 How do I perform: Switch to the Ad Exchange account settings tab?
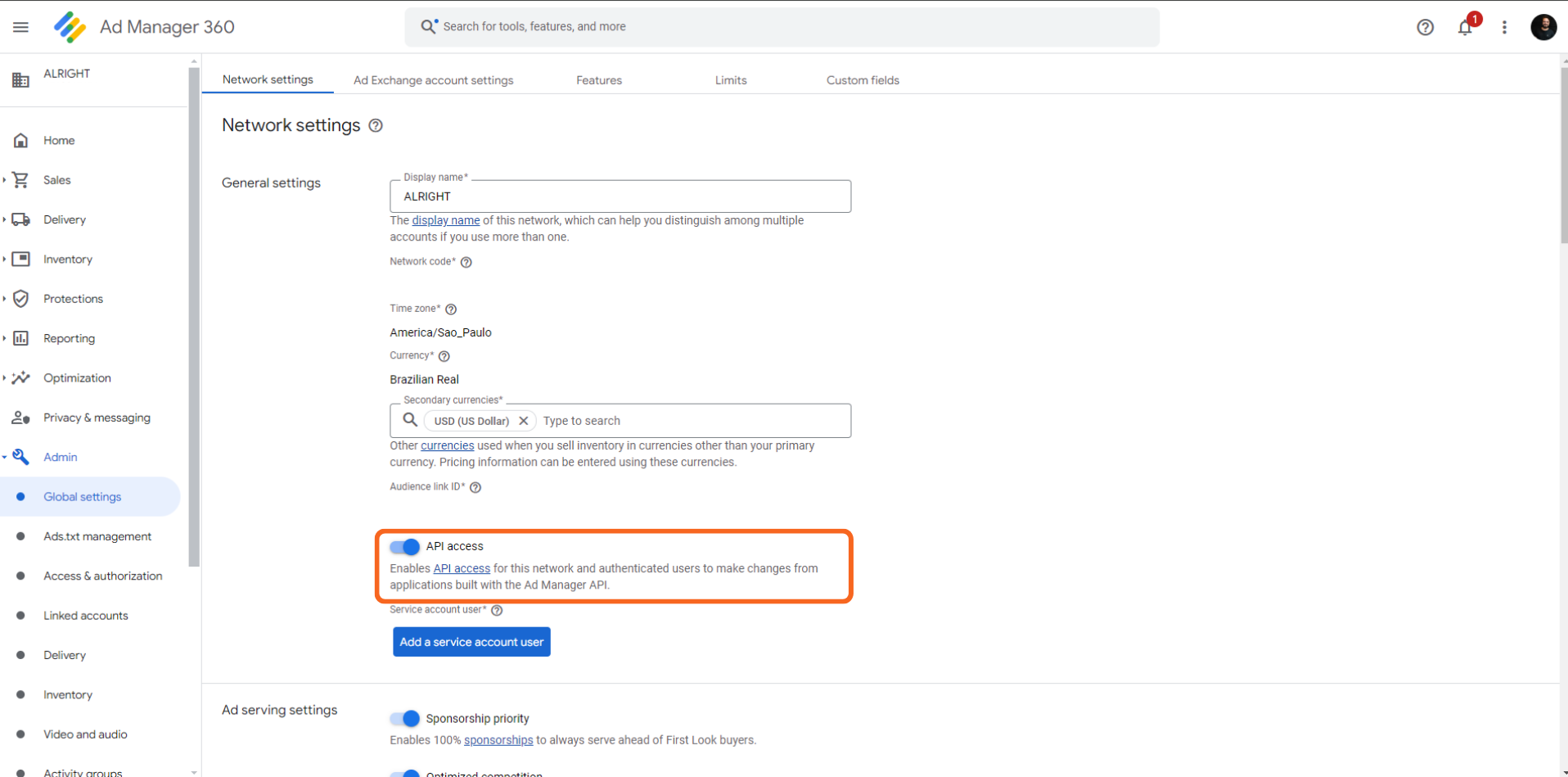coord(433,80)
